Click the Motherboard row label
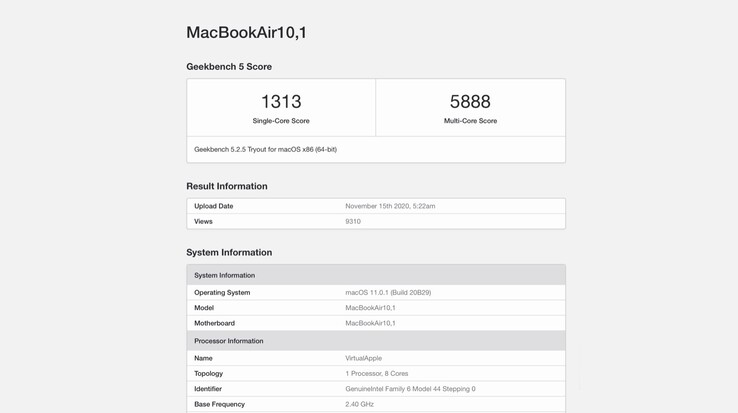The image size is (738, 413). [x=214, y=323]
